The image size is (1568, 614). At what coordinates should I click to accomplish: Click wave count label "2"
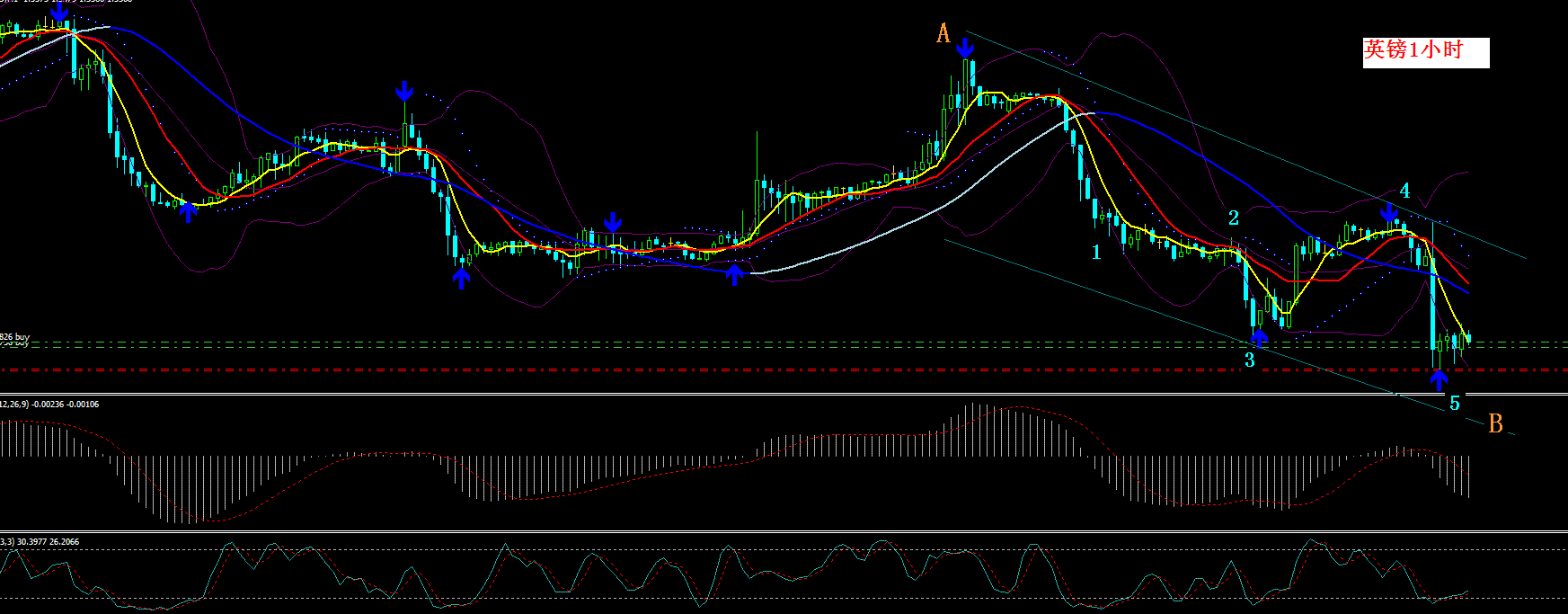pyautogui.click(x=1234, y=218)
